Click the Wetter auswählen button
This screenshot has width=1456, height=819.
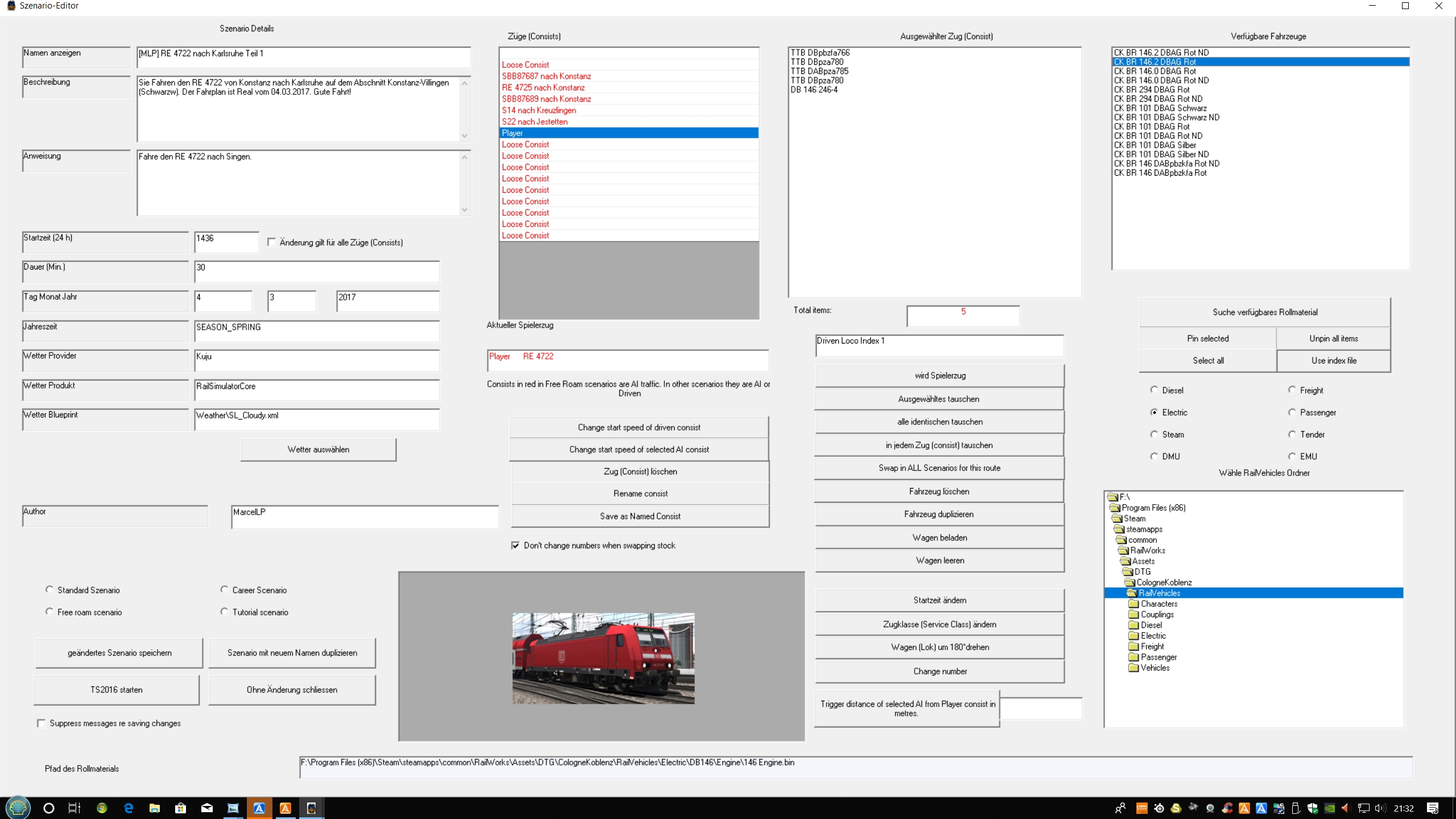[x=318, y=449]
